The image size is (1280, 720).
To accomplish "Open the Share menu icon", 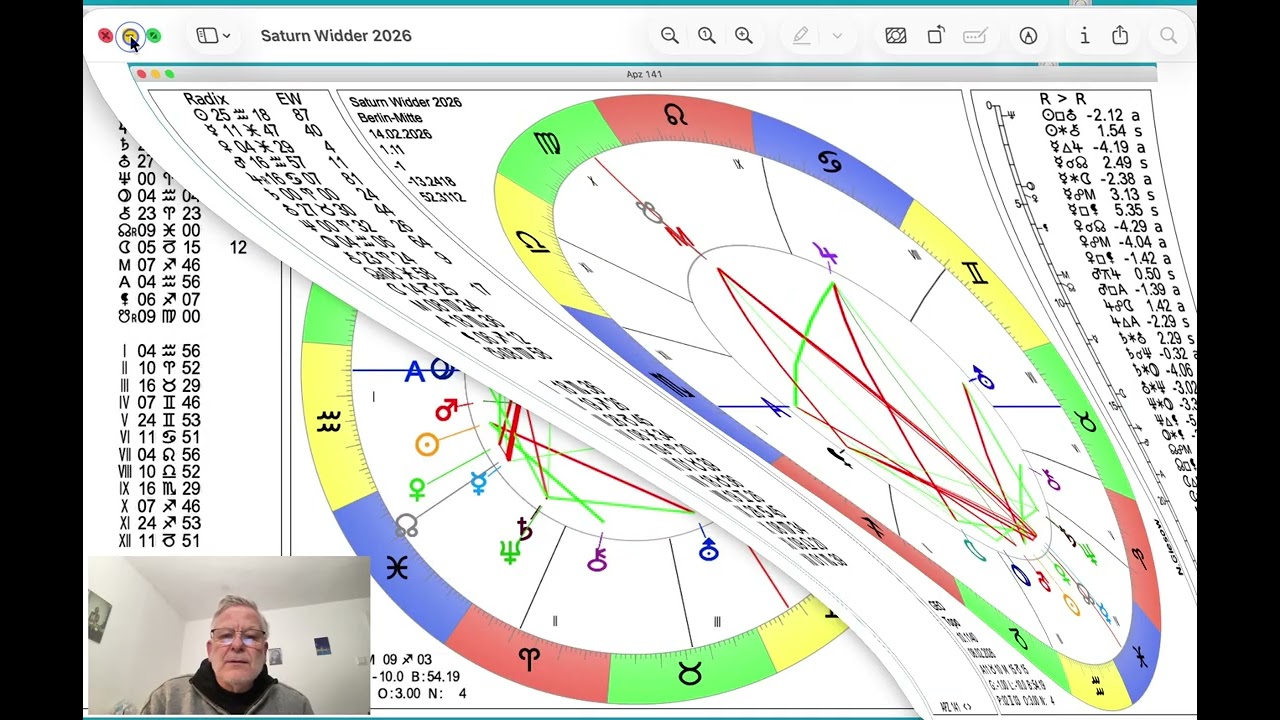I will coord(1120,36).
